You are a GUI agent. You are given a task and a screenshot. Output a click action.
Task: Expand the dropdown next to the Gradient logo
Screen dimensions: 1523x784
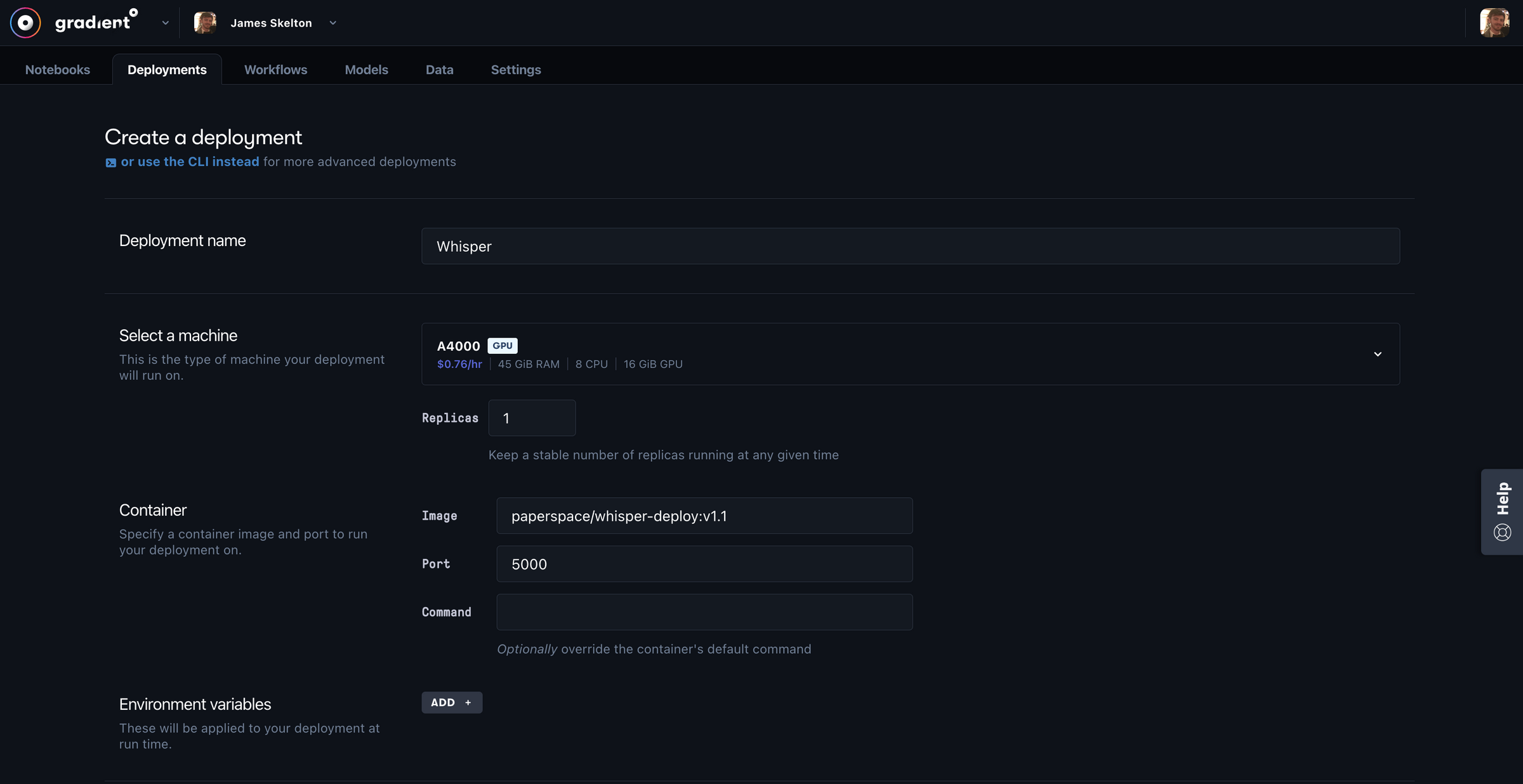point(165,23)
